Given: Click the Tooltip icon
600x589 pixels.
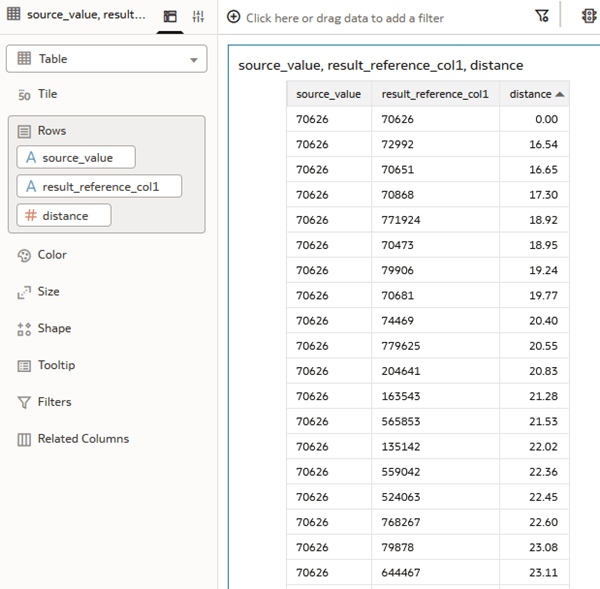Looking at the screenshot, I should pyautogui.click(x=24, y=366).
